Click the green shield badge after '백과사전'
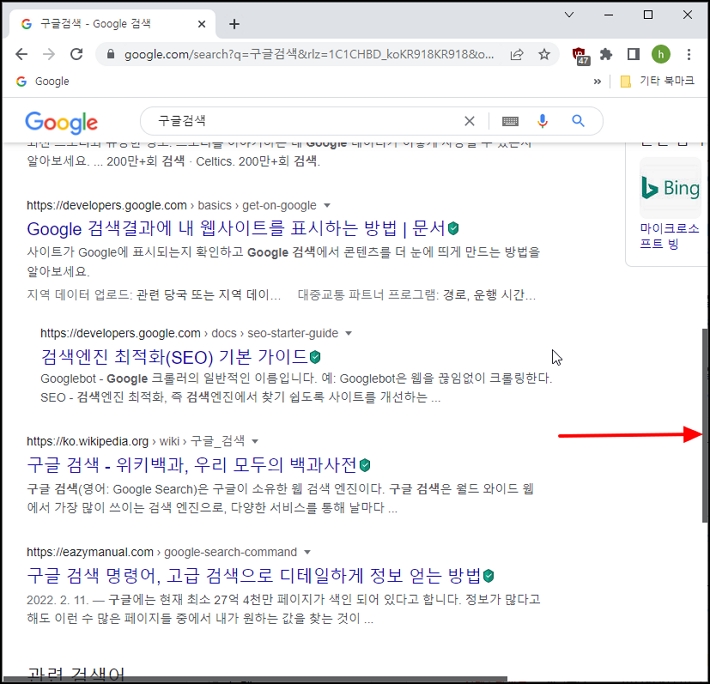710x684 pixels. point(365,465)
